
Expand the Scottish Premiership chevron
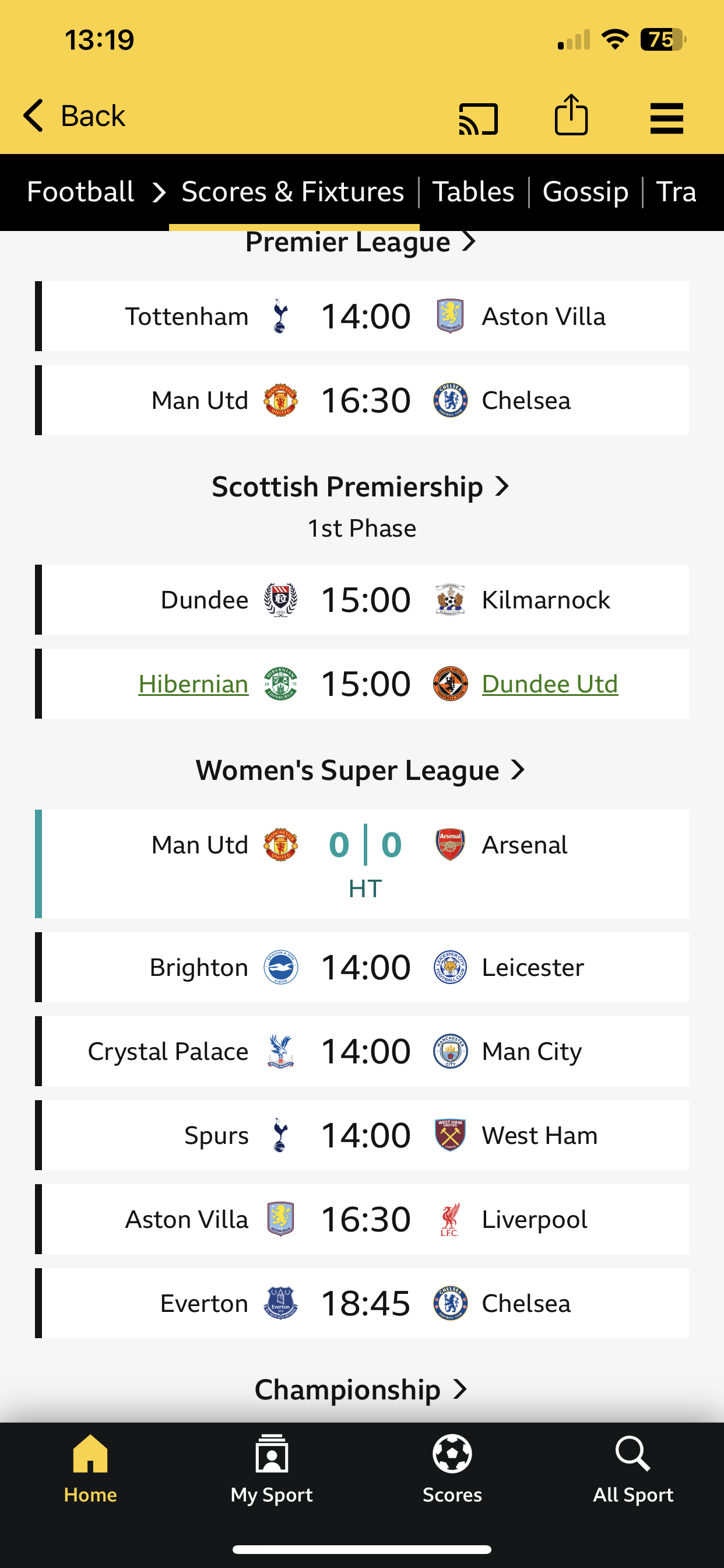point(502,487)
